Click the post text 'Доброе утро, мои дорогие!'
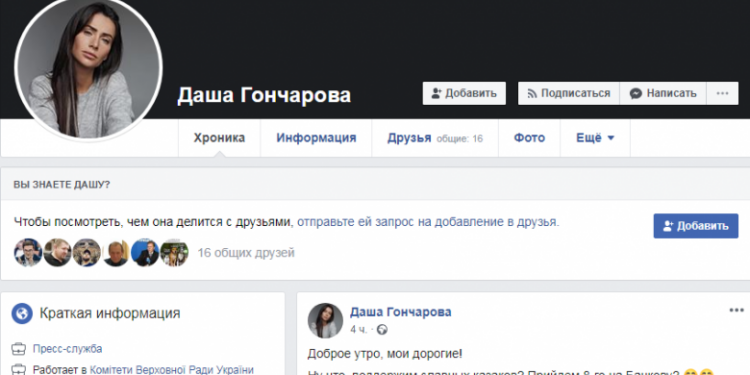Image resolution: width=750 pixels, height=375 pixels. pos(385,354)
